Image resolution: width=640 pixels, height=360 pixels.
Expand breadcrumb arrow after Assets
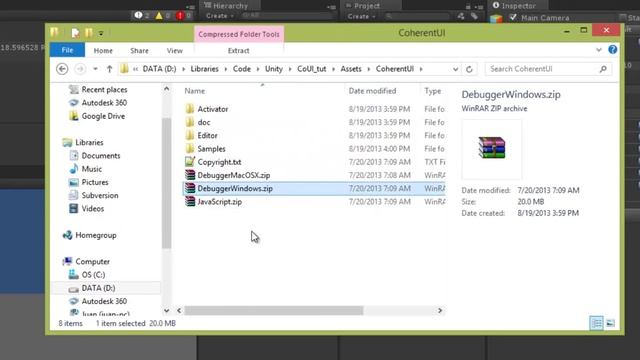point(369,69)
